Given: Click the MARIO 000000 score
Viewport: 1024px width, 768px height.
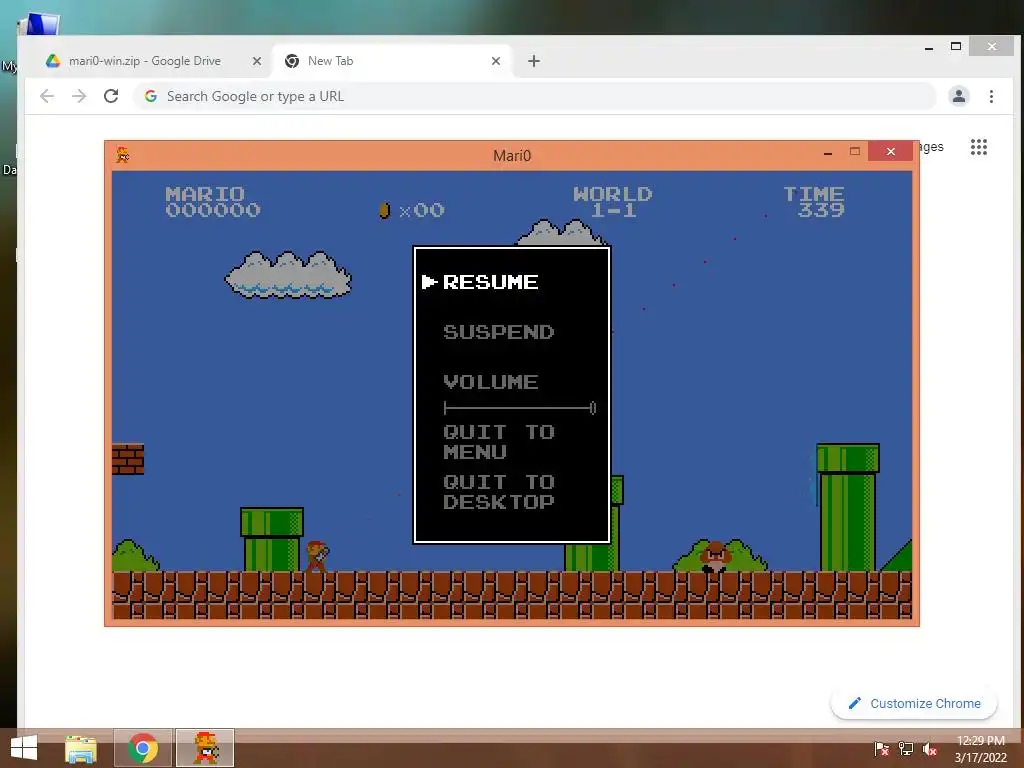Looking at the screenshot, I should 213,202.
